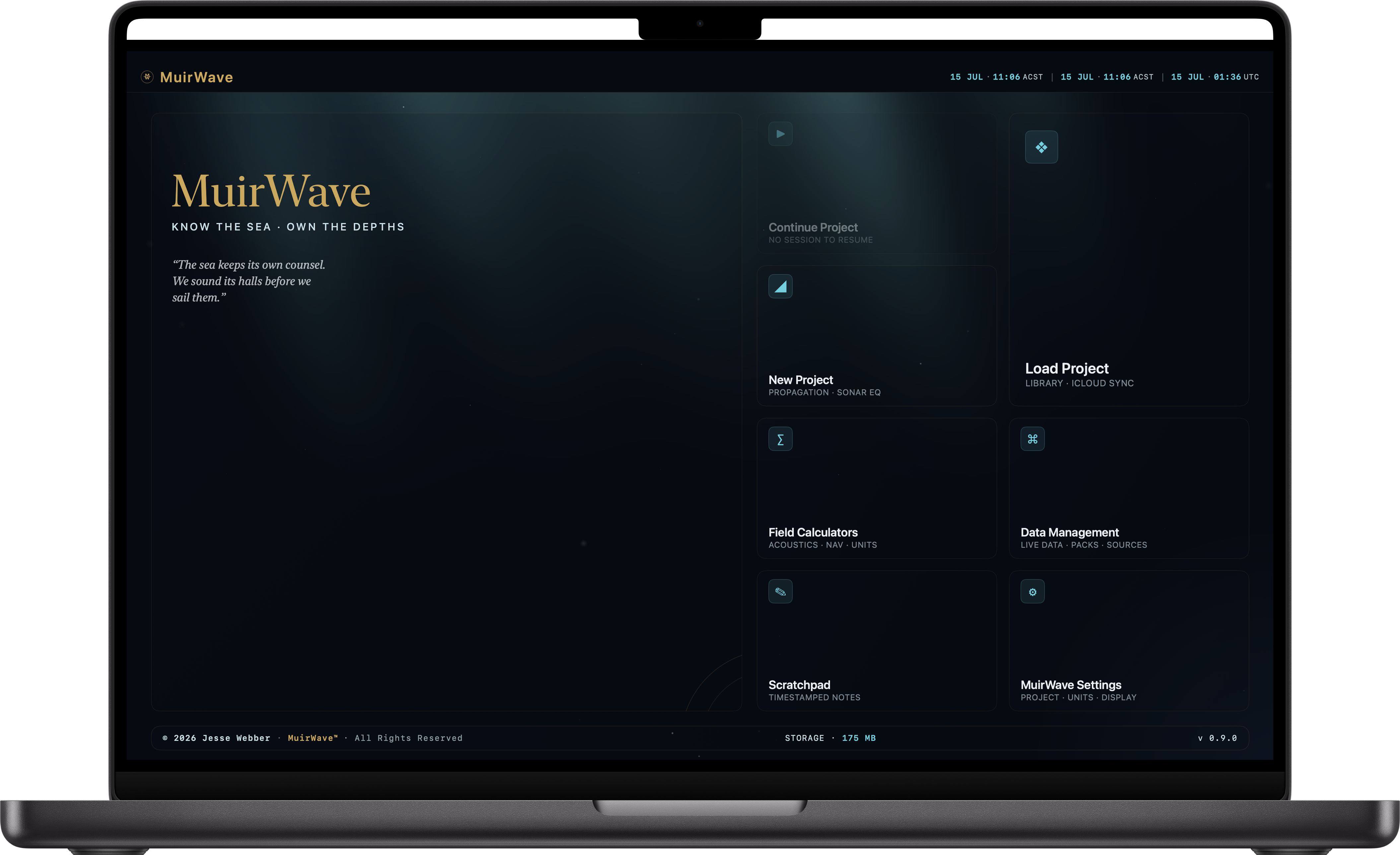The width and height of the screenshot is (1400, 855).
Task: Click the STORAGE 175 MB indicator
Action: [x=830, y=738]
